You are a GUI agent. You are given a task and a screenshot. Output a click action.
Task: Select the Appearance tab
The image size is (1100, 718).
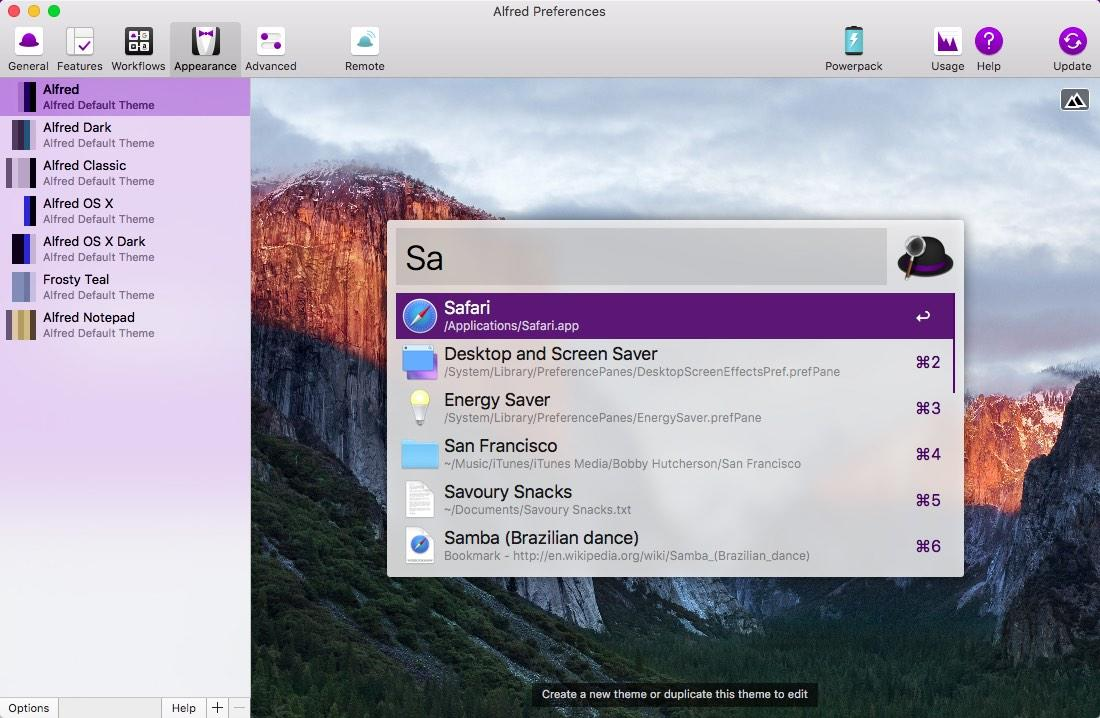pyautogui.click(x=206, y=49)
